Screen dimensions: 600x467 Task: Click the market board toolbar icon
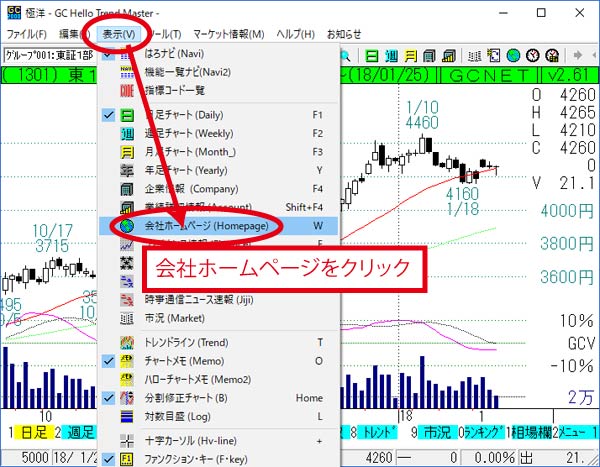pyautogui.click(x=474, y=56)
